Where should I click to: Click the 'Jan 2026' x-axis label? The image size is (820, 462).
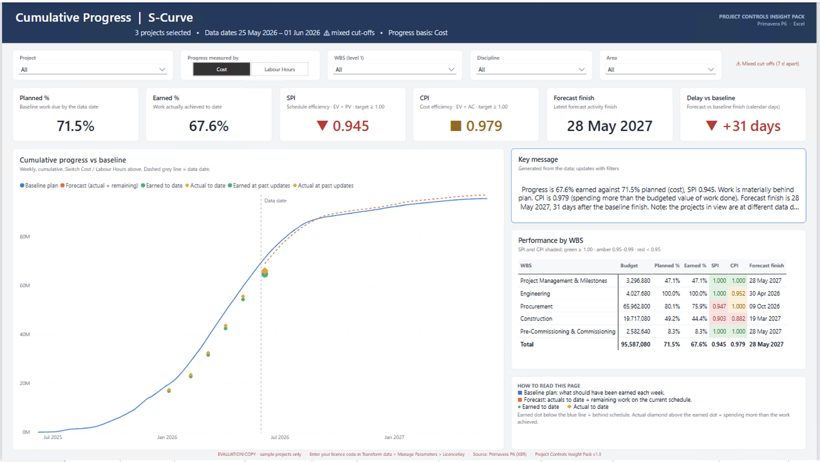click(x=167, y=437)
